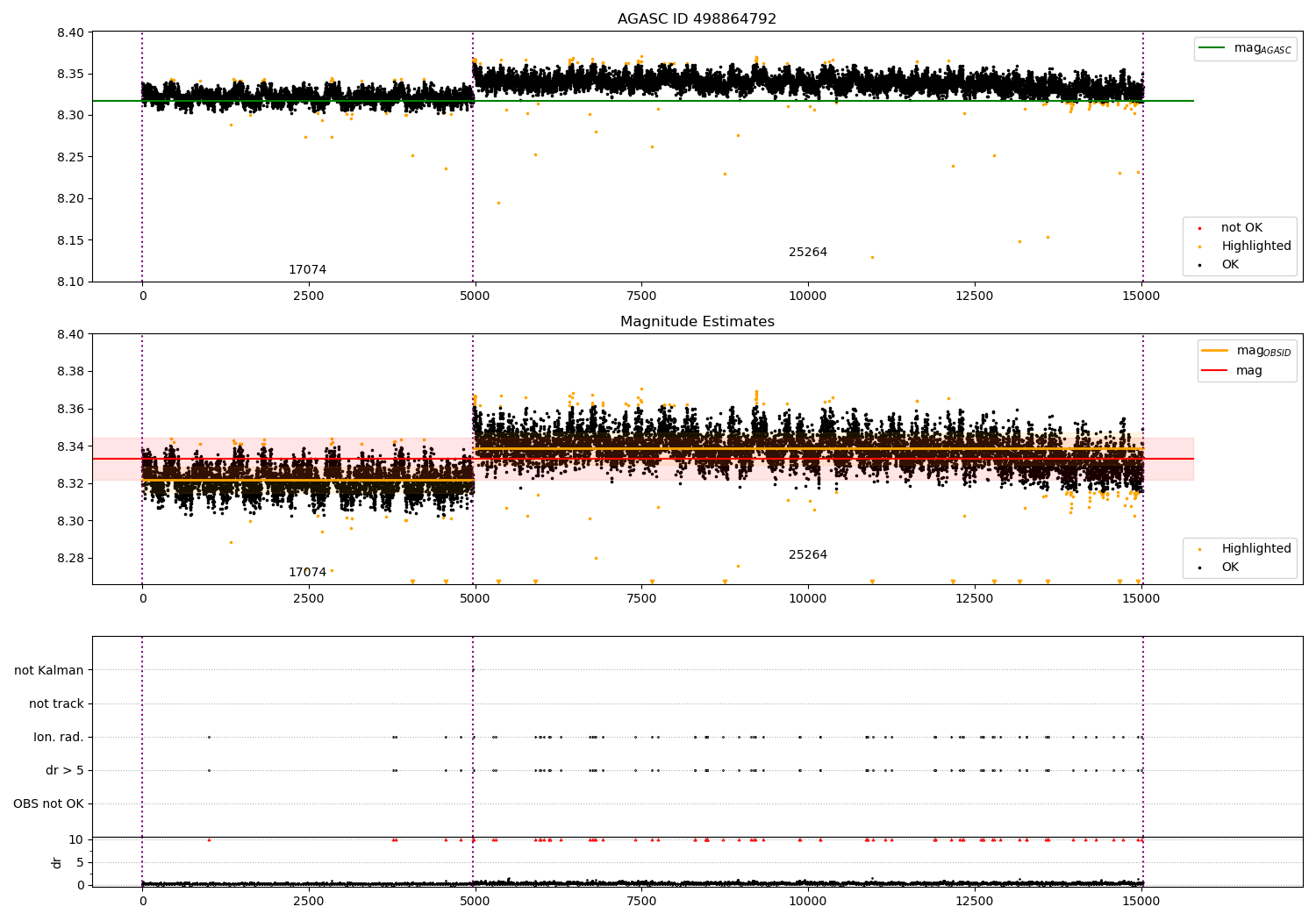The image size is (1316, 921).
Task: Select the orange mag OBSID legend entry
Action: (x=1248, y=351)
